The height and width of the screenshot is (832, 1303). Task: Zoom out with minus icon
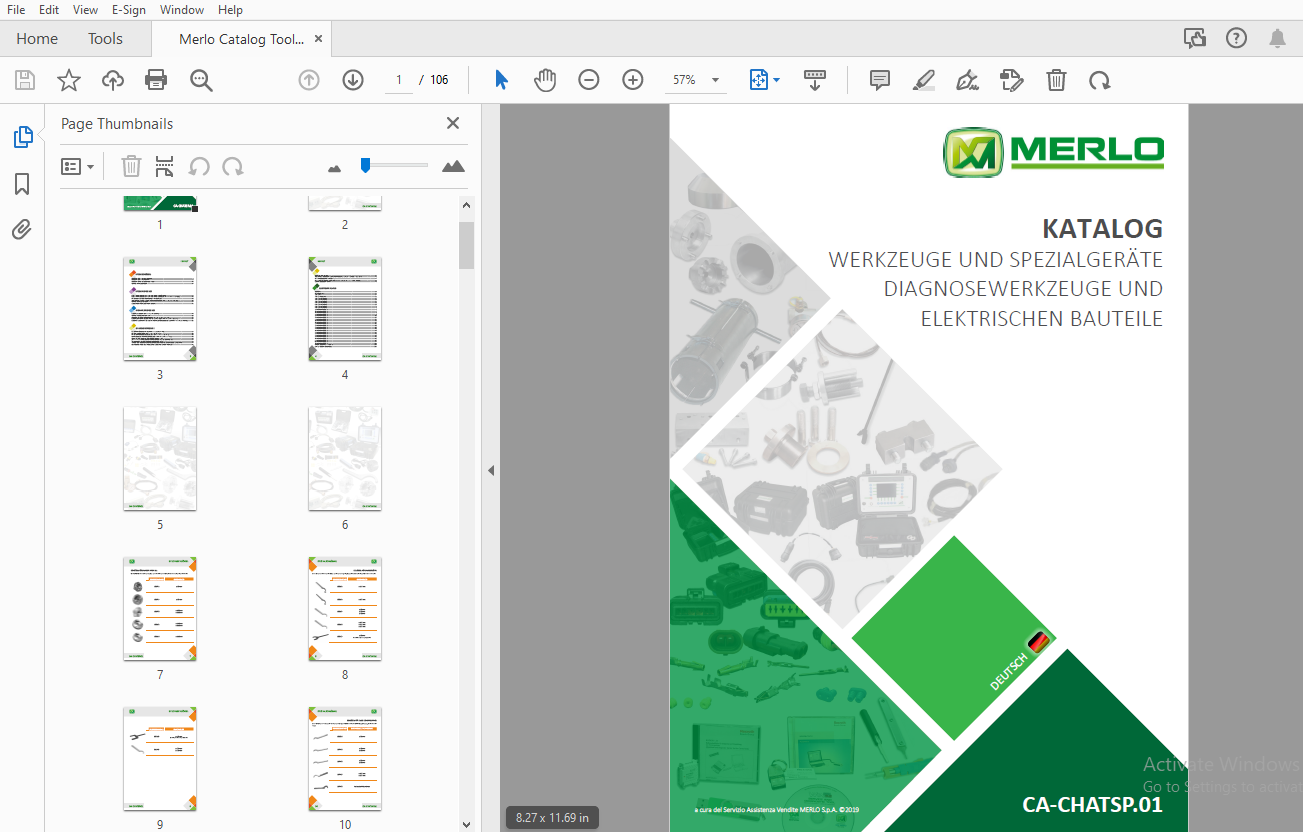pos(589,80)
